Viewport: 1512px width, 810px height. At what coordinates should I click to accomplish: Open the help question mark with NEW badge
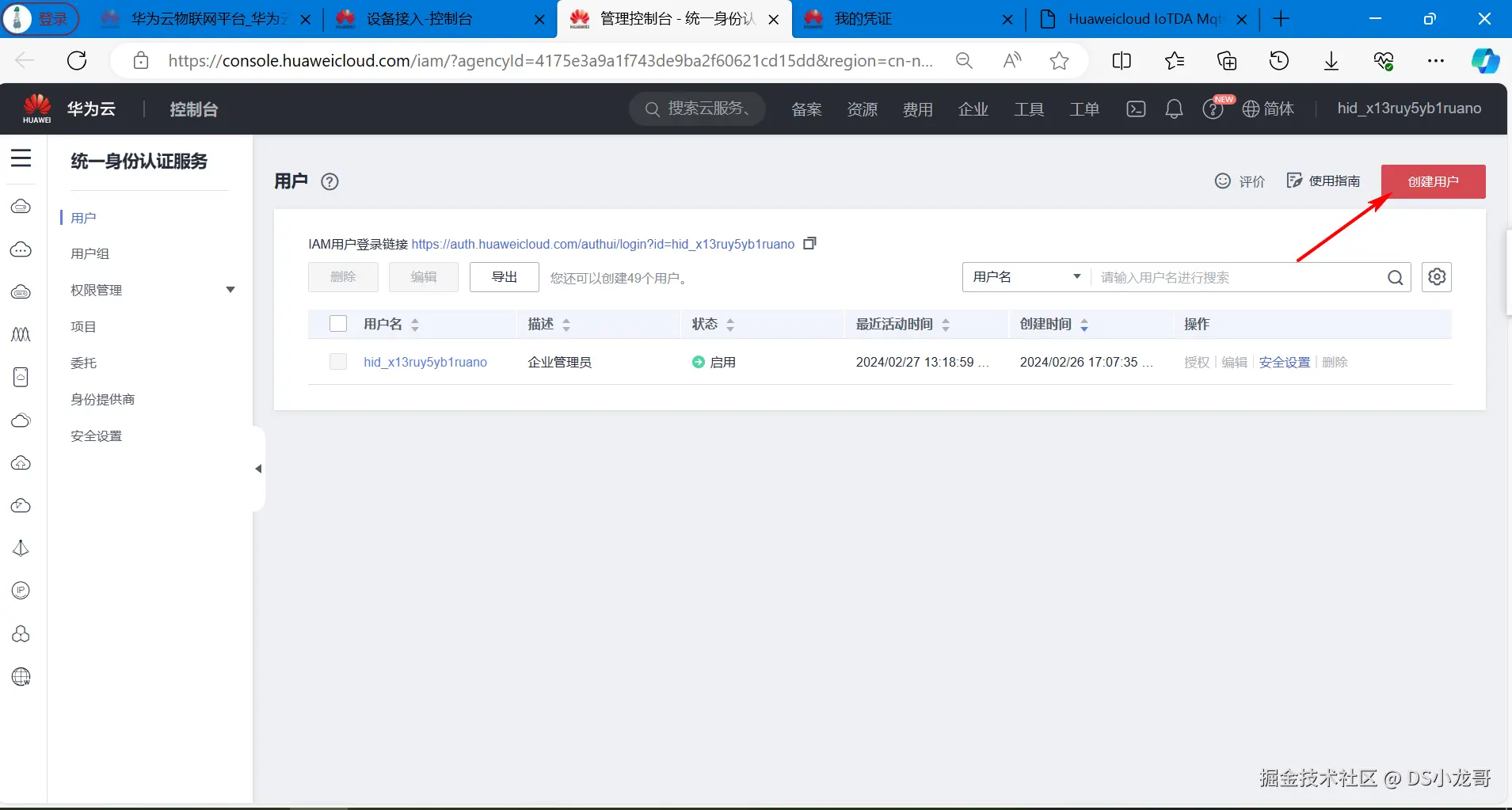point(1213,108)
